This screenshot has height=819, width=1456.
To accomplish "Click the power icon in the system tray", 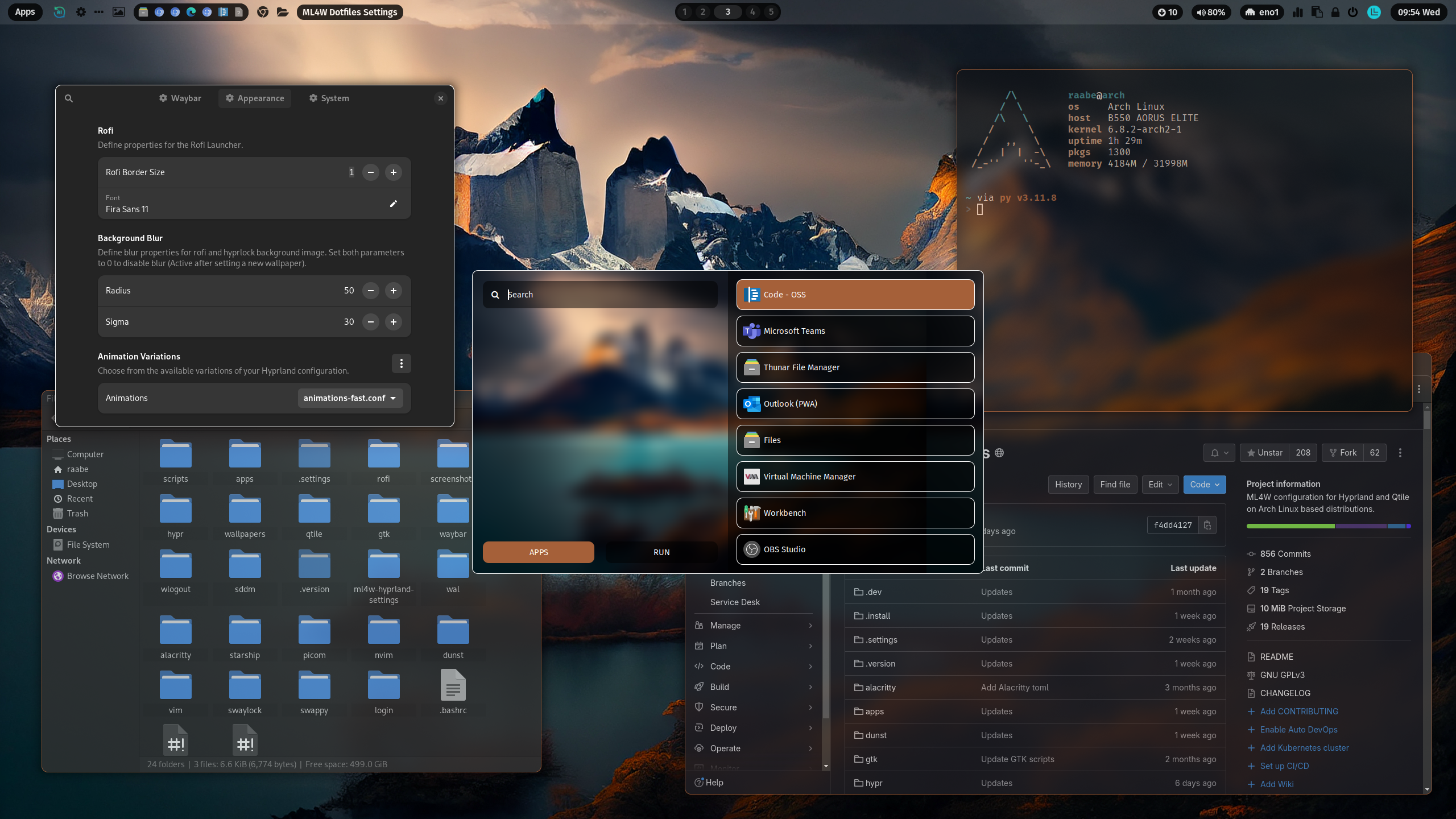I will tap(1353, 12).
